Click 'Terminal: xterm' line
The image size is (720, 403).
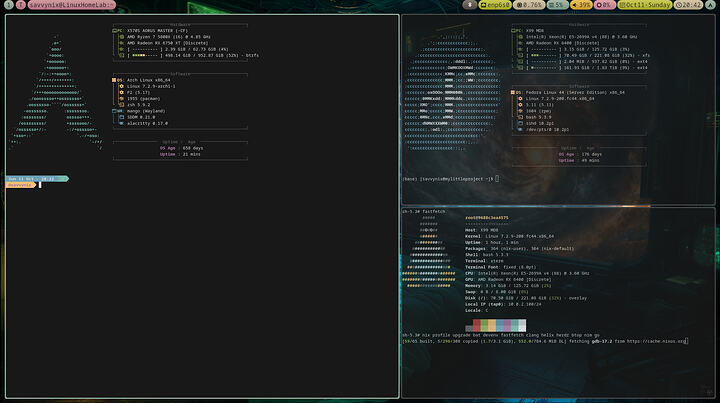click(x=484, y=261)
